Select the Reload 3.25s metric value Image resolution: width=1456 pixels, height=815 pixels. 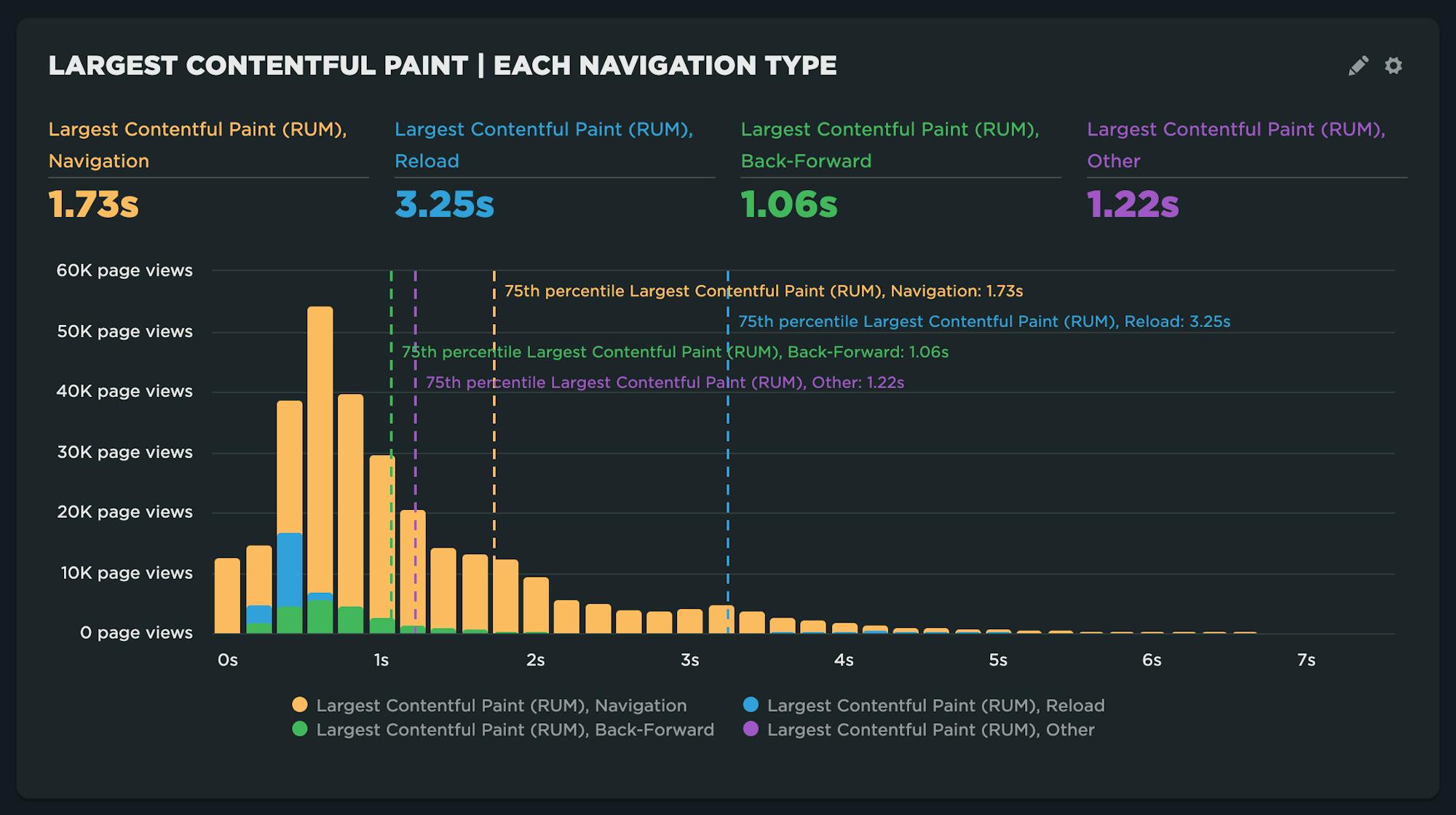444,205
